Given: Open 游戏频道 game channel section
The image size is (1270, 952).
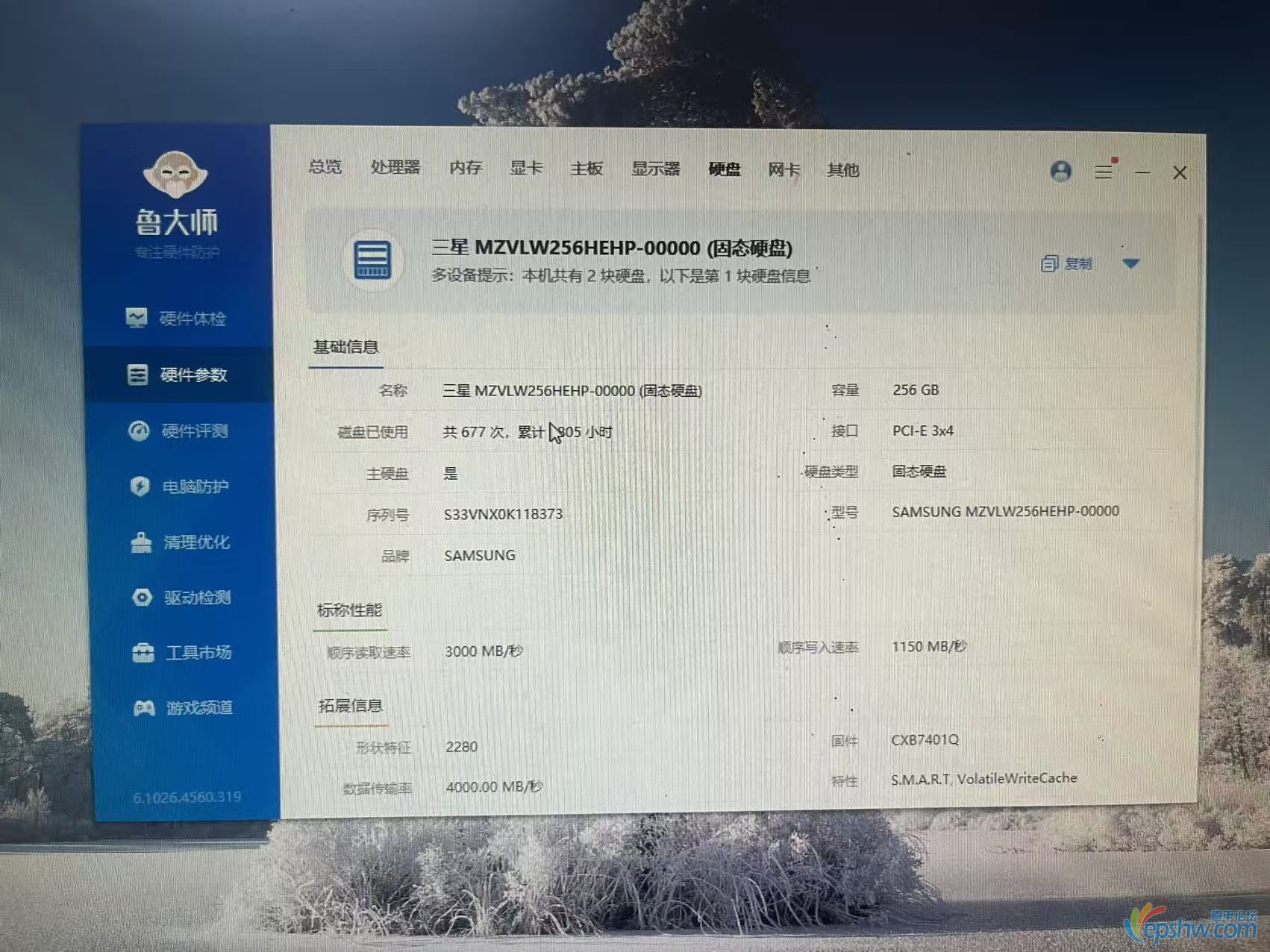Looking at the screenshot, I should click(184, 707).
